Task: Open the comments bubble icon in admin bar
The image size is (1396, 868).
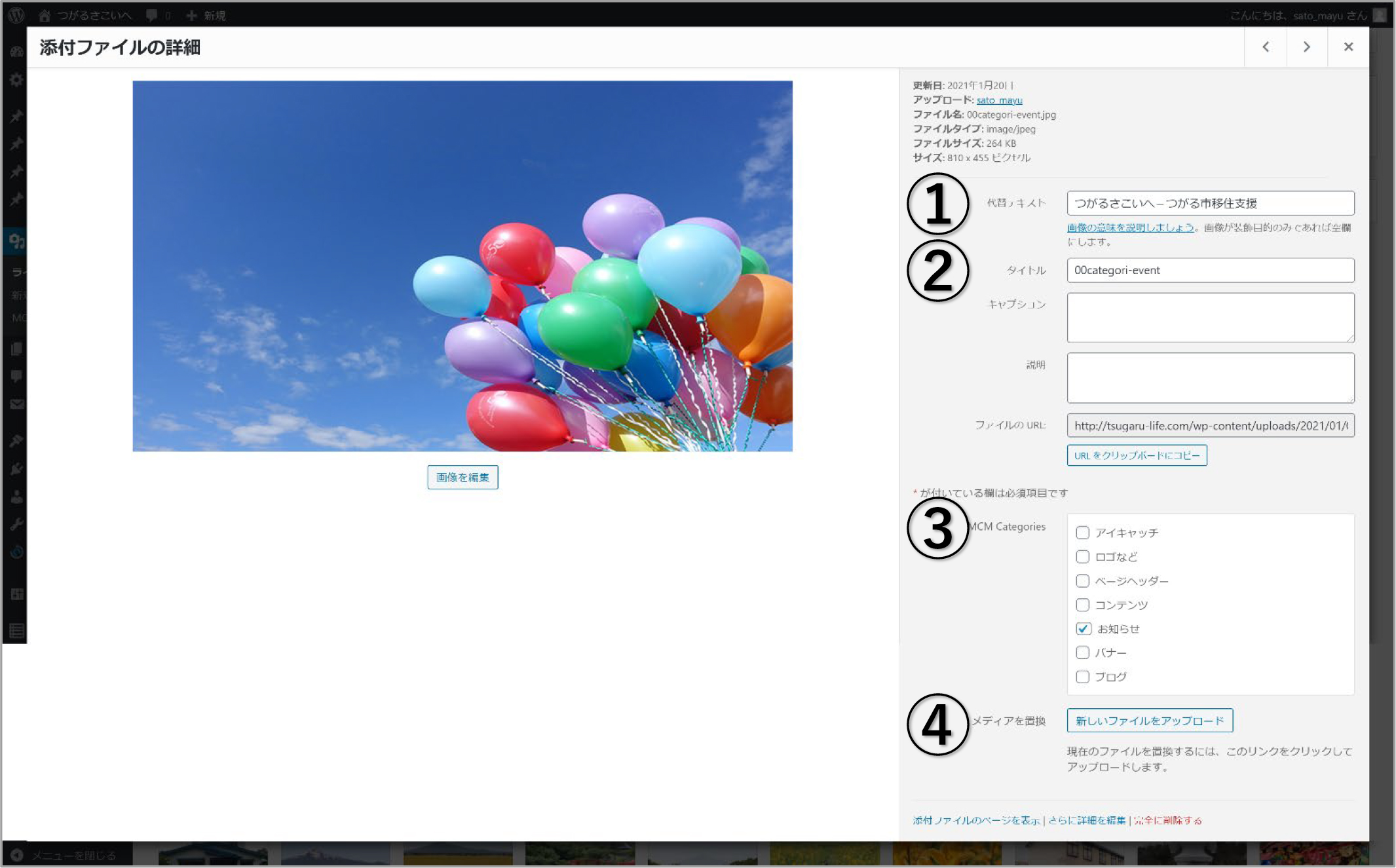Action: pyautogui.click(x=152, y=14)
